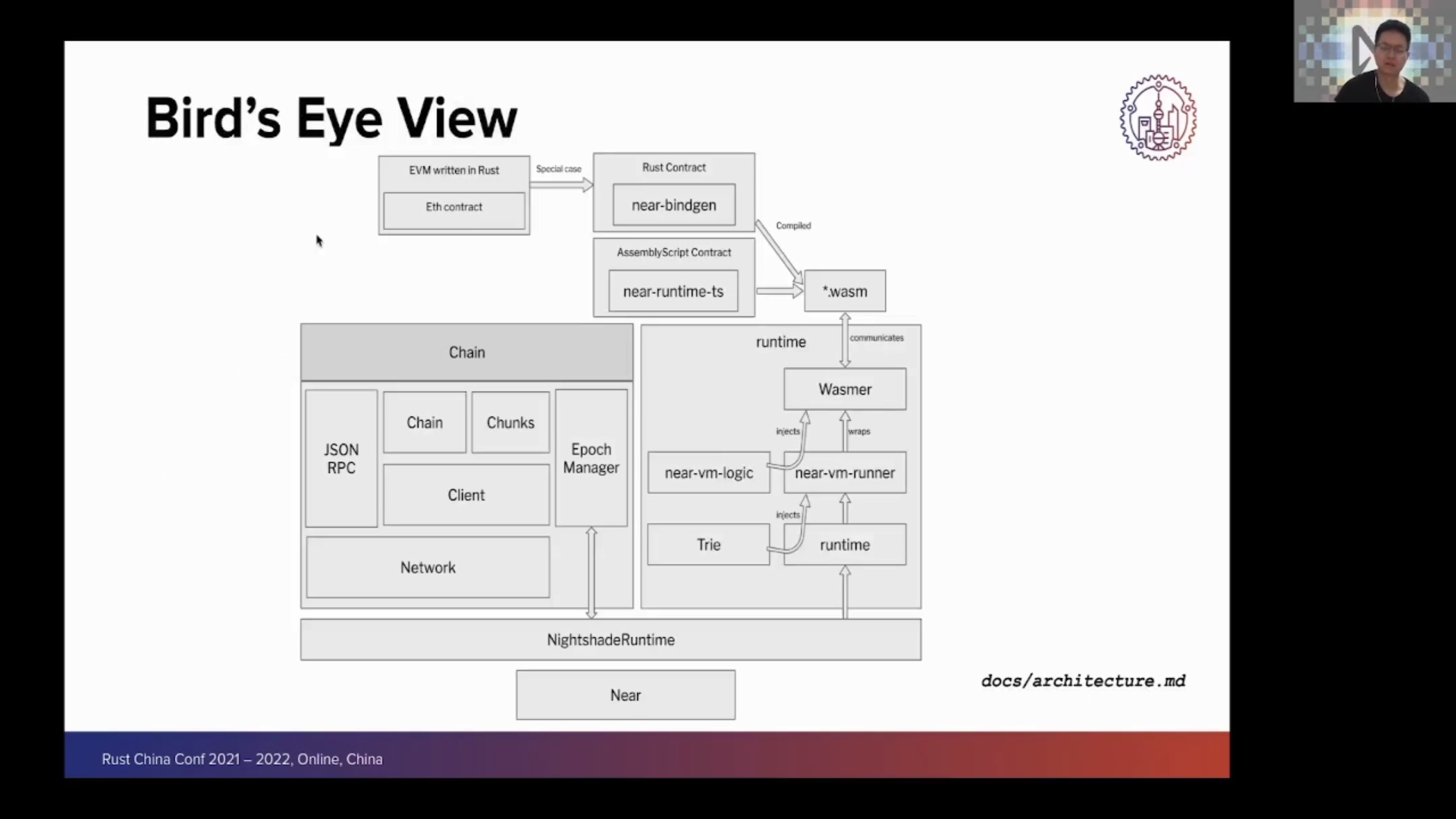
Task: Select the 'Chunks' box
Action: [510, 422]
